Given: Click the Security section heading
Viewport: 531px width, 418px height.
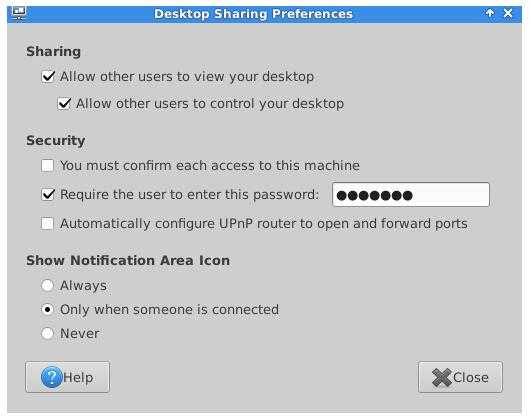Looking at the screenshot, I should coord(56,141).
